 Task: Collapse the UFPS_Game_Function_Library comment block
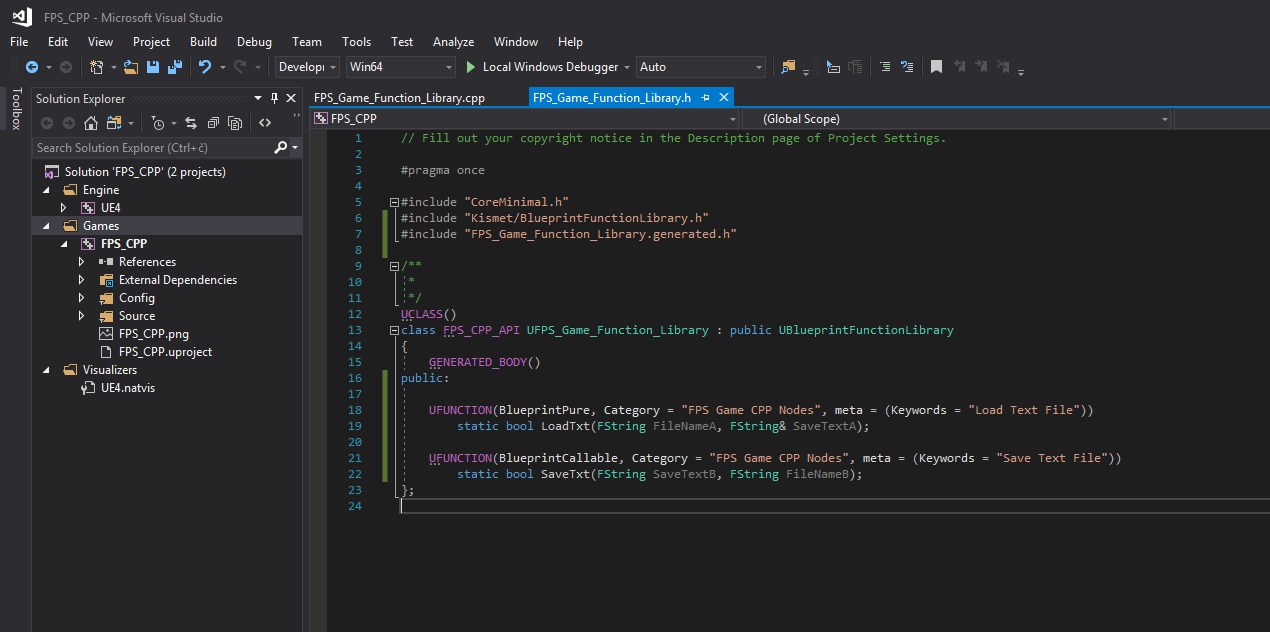tap(394, 266)
